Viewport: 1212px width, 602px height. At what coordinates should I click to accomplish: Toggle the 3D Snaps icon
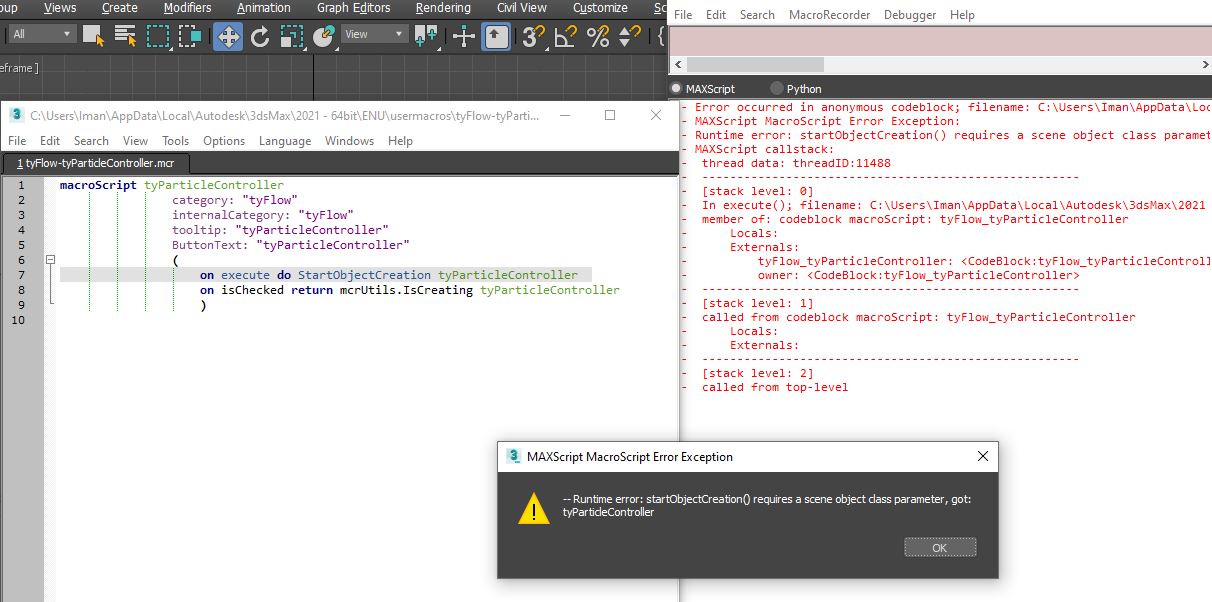[533, 37]
